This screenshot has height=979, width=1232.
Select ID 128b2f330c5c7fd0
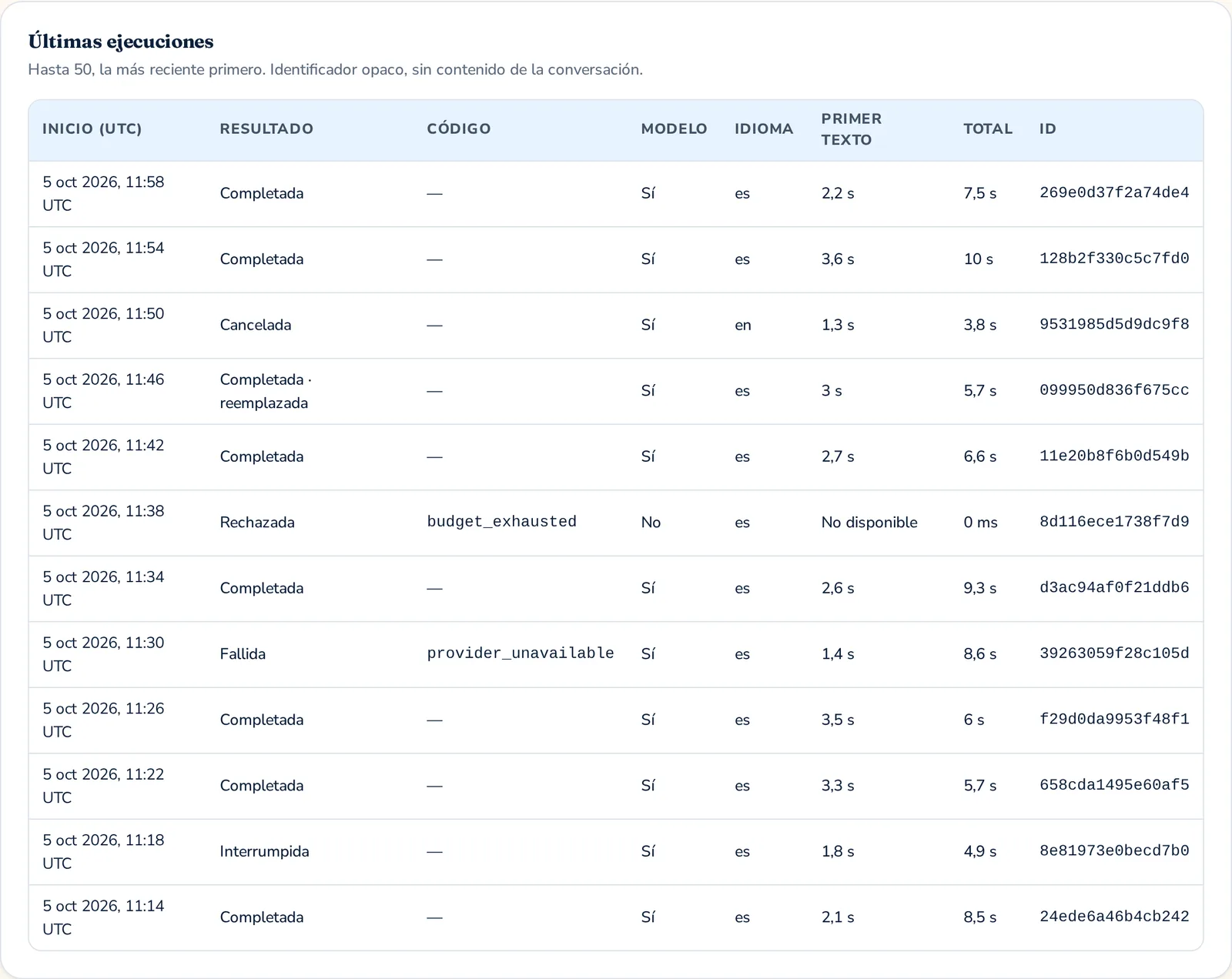[x=1114, y=259]
